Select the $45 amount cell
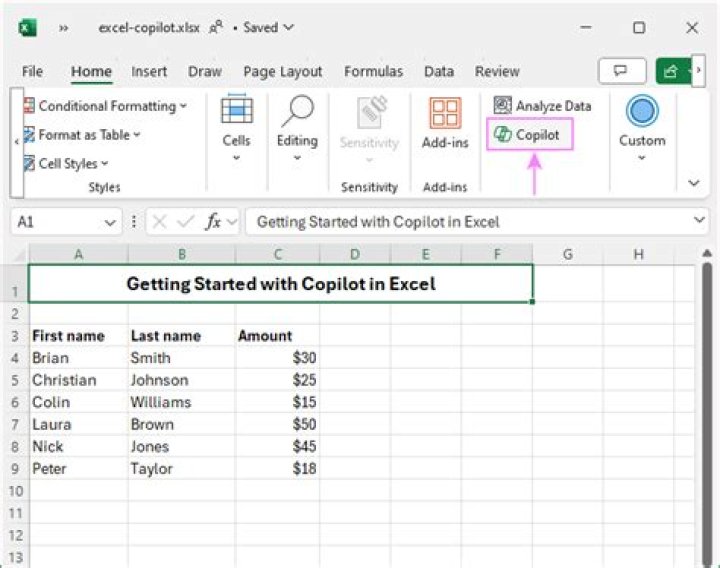Viewport: 720px width, 568px height. [x=277, y=446]
